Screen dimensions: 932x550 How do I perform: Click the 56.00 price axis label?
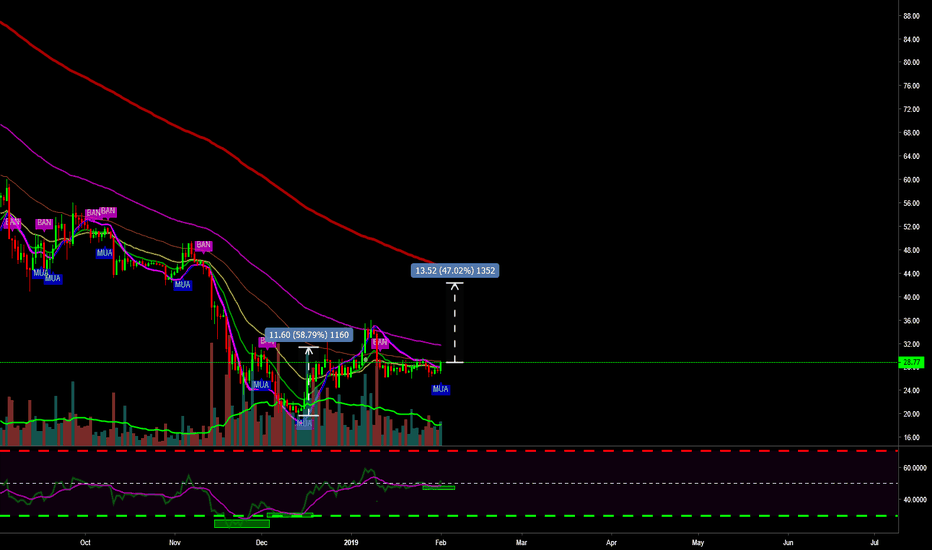coord(911,203)
